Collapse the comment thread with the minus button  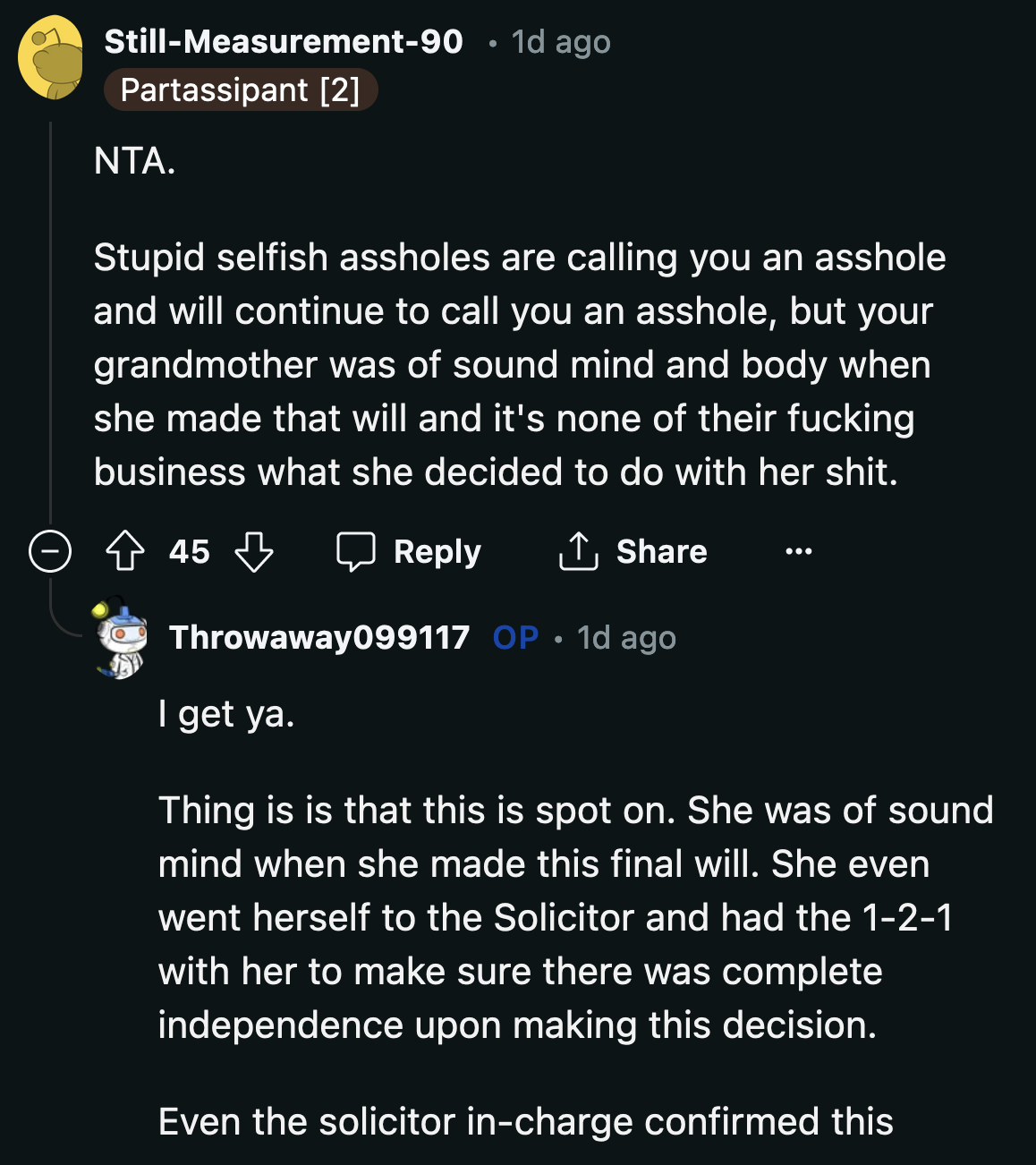click(x=51, y=551)
